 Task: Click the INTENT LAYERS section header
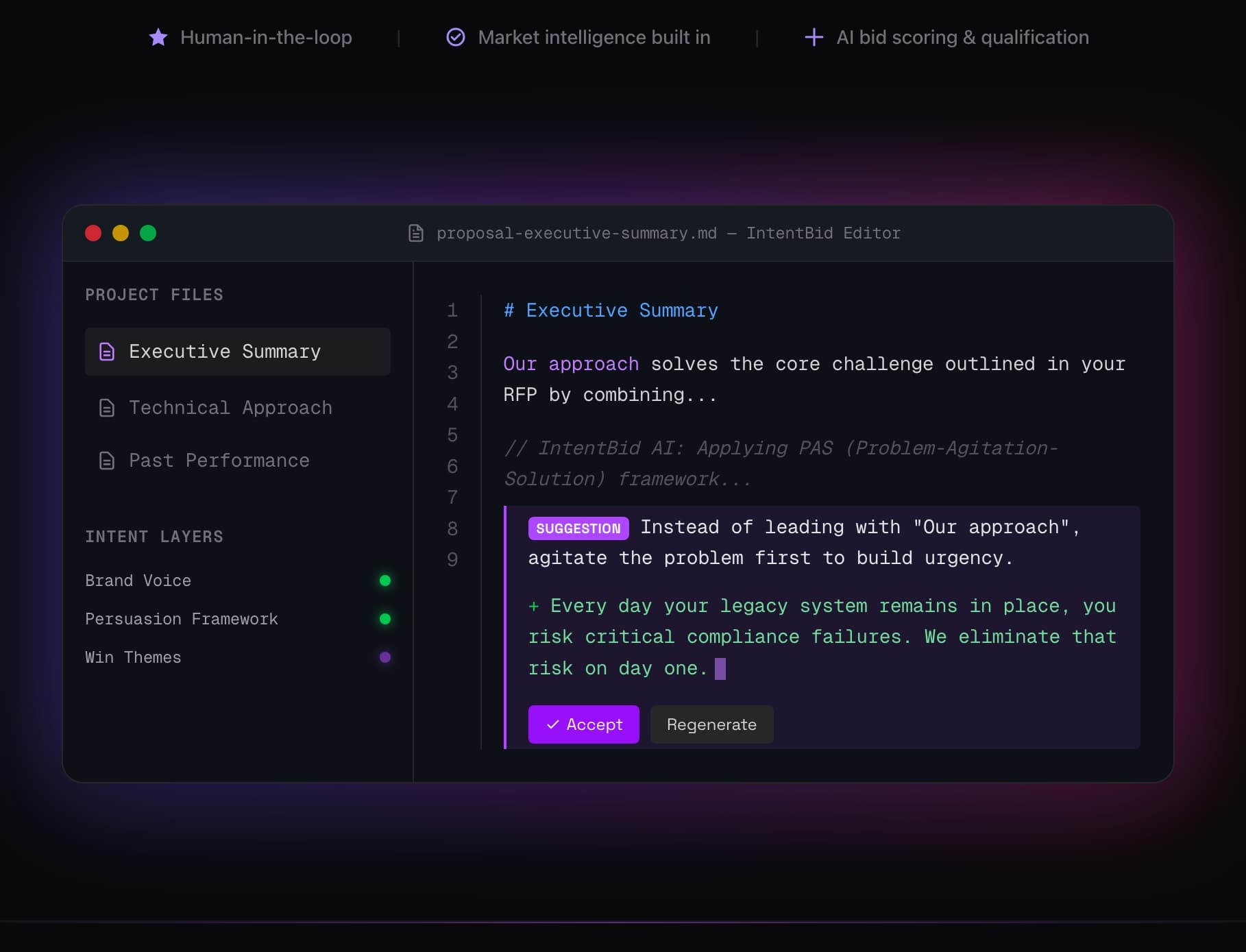point(154,537)
